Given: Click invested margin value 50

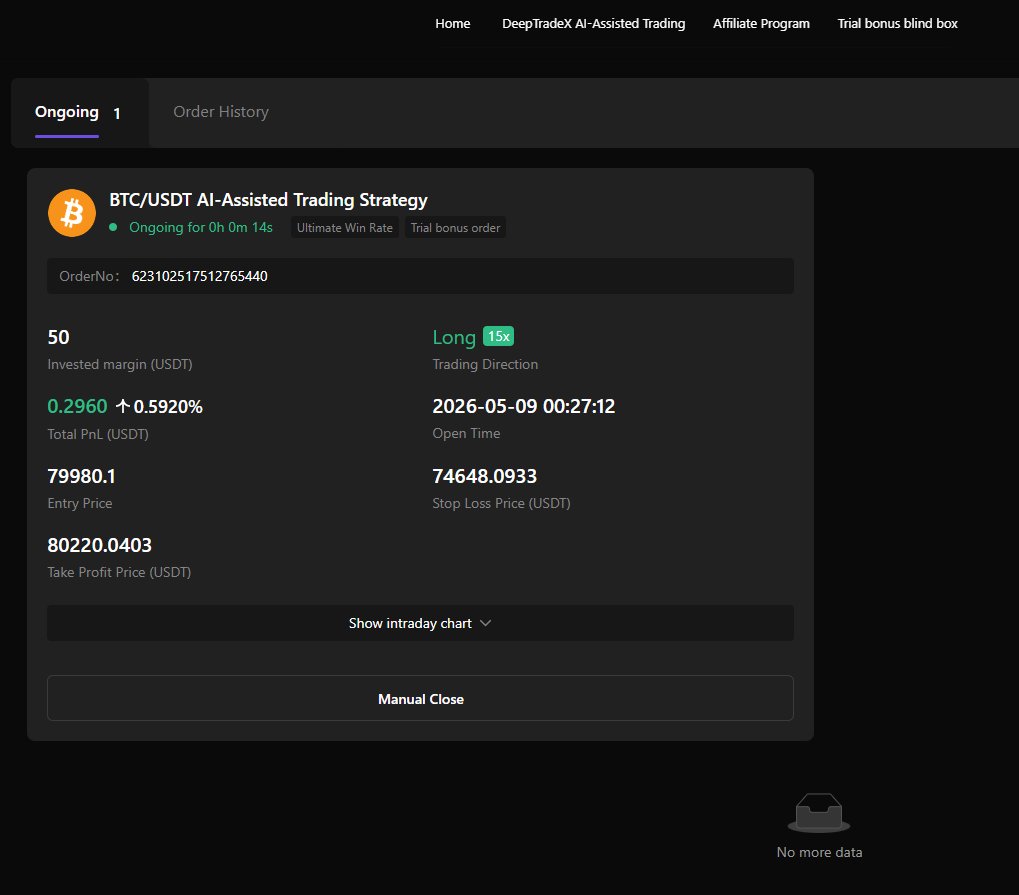Looking at the screenshot, I should (58, 337).
